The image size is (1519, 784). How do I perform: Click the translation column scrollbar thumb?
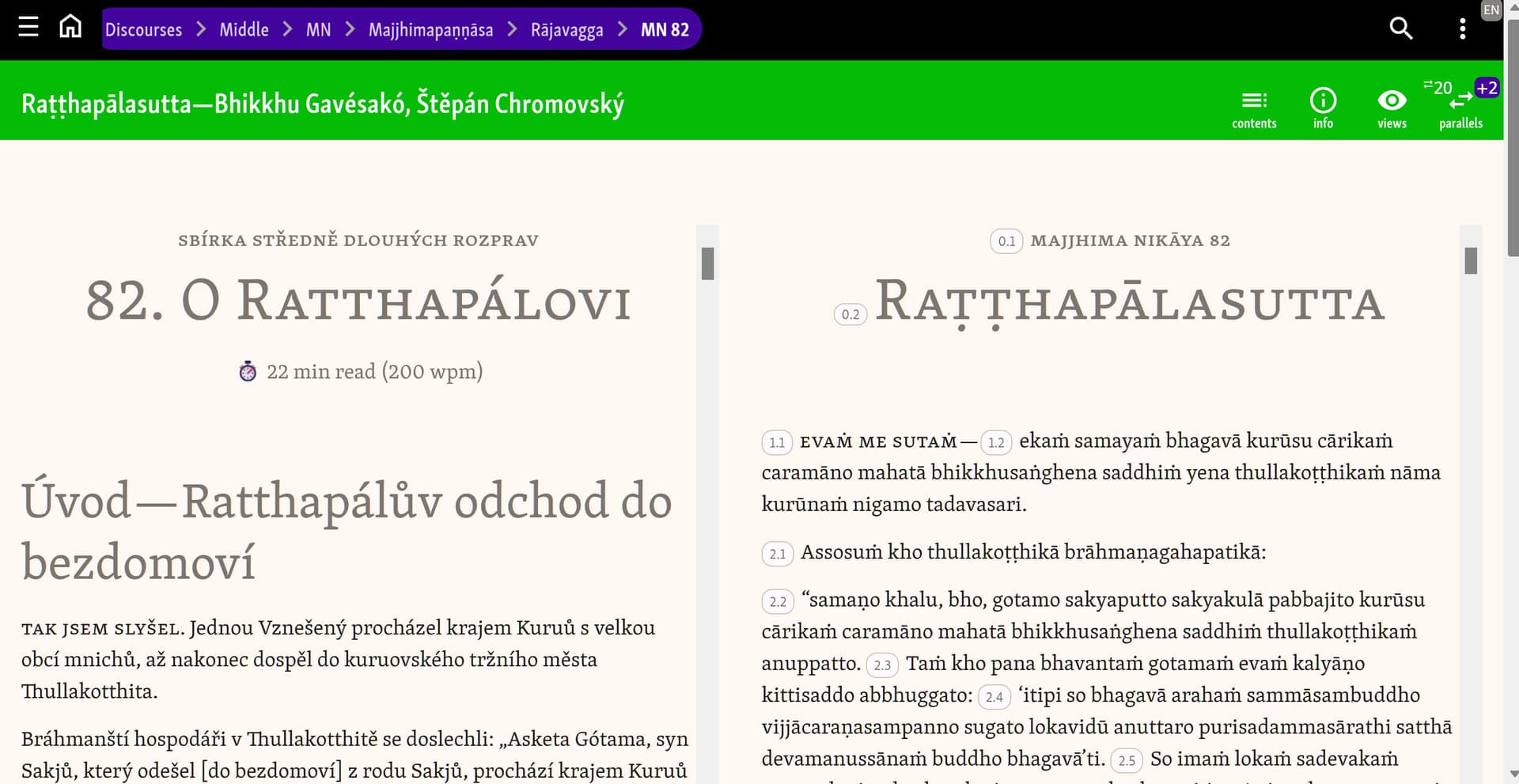pyautogui.click(x=707, y=263)
